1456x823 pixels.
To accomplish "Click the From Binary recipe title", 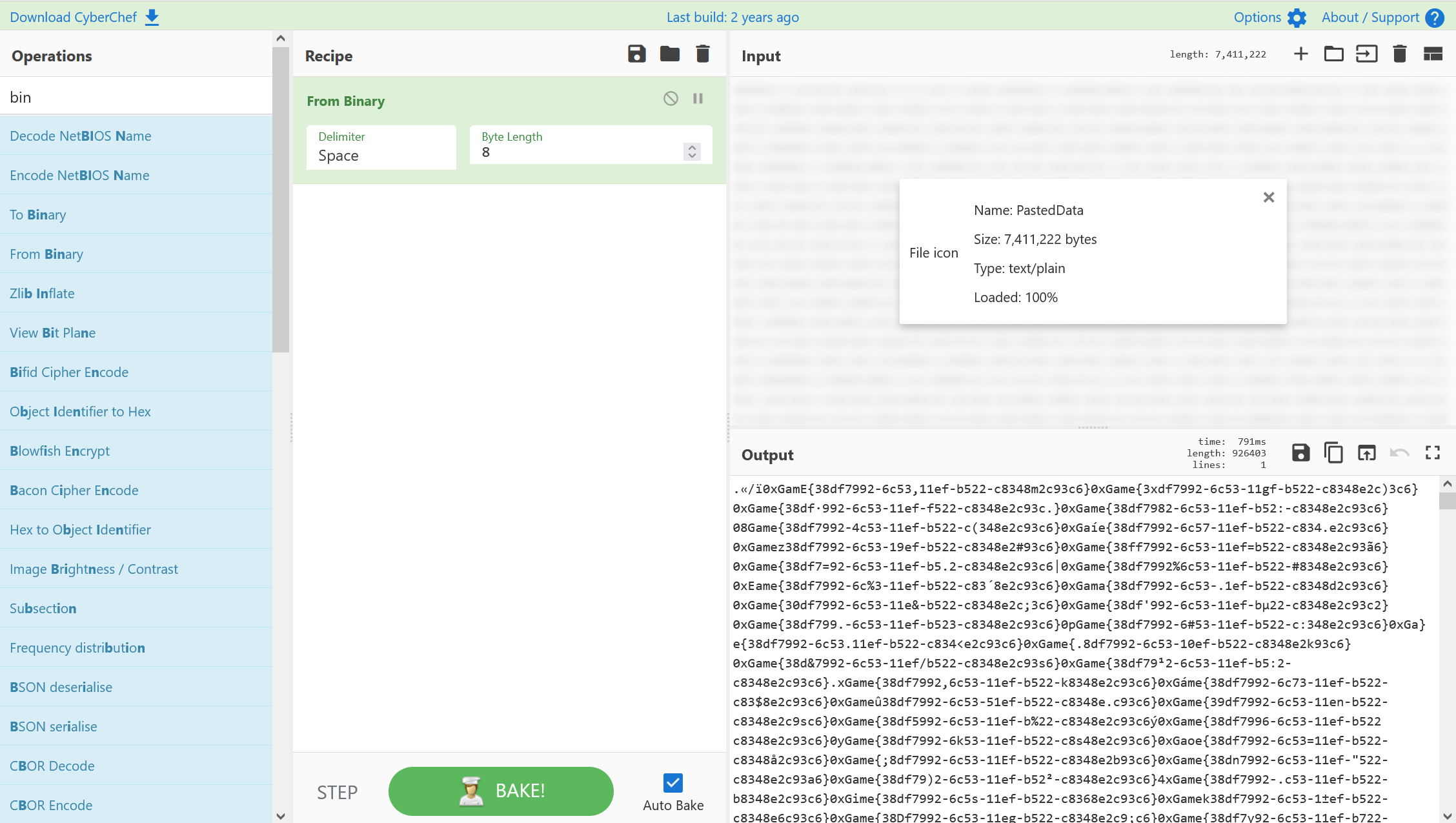I will click(x=345, y=101).
